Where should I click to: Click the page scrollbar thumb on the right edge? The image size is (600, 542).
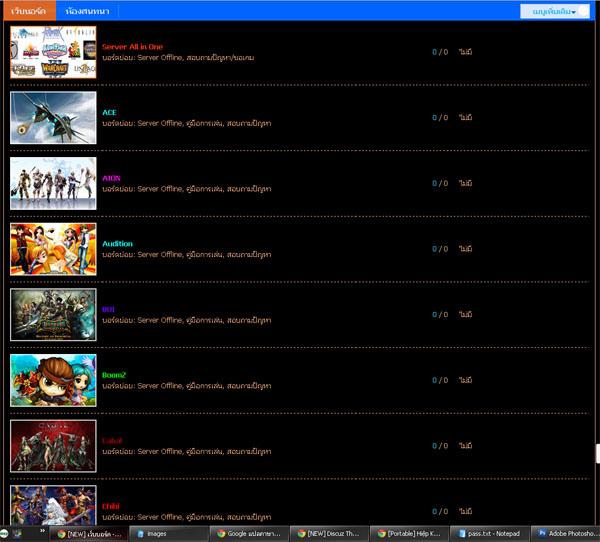[x=598, y=454]
